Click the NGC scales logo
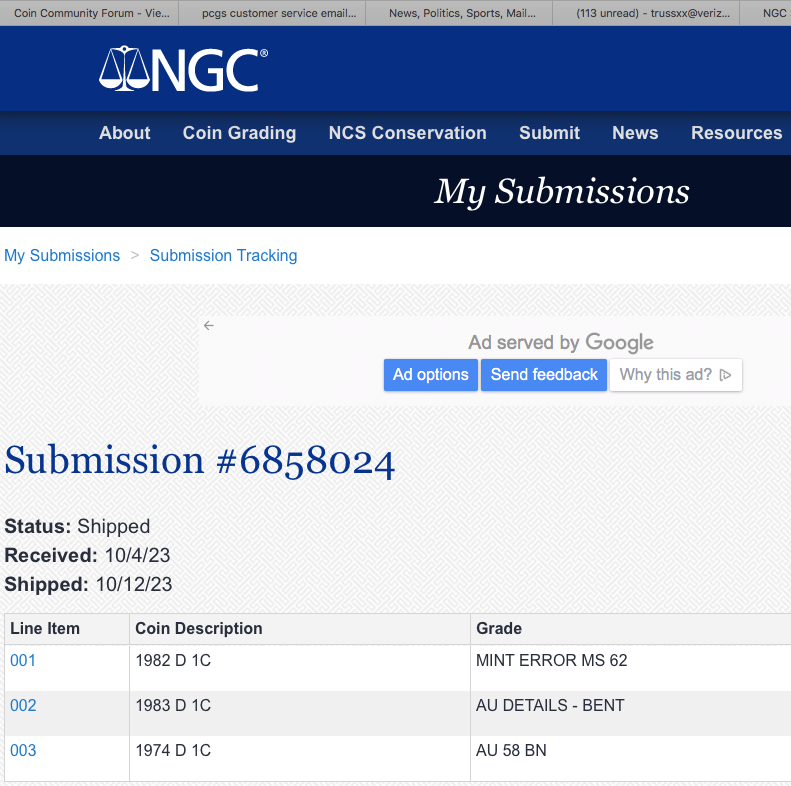The height and width of the screenshot is (786, 791). (182, 70)
